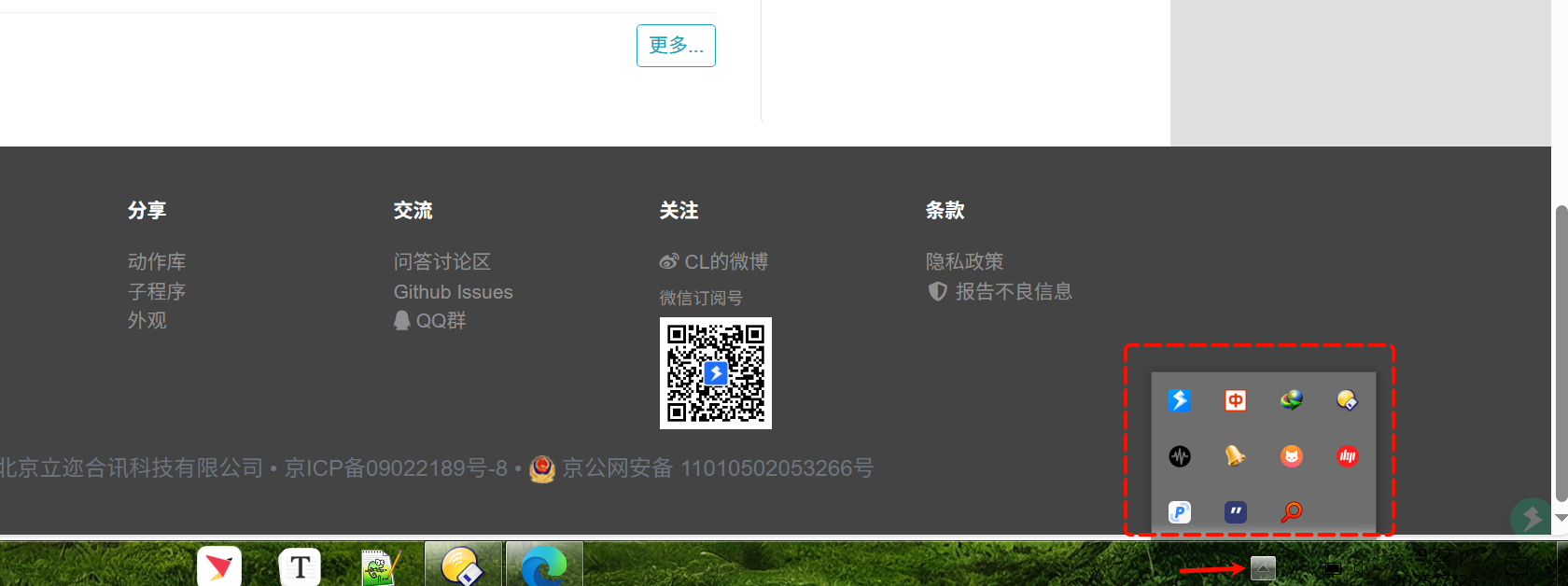Click the 分享 footer heading

tap(147, 210)
